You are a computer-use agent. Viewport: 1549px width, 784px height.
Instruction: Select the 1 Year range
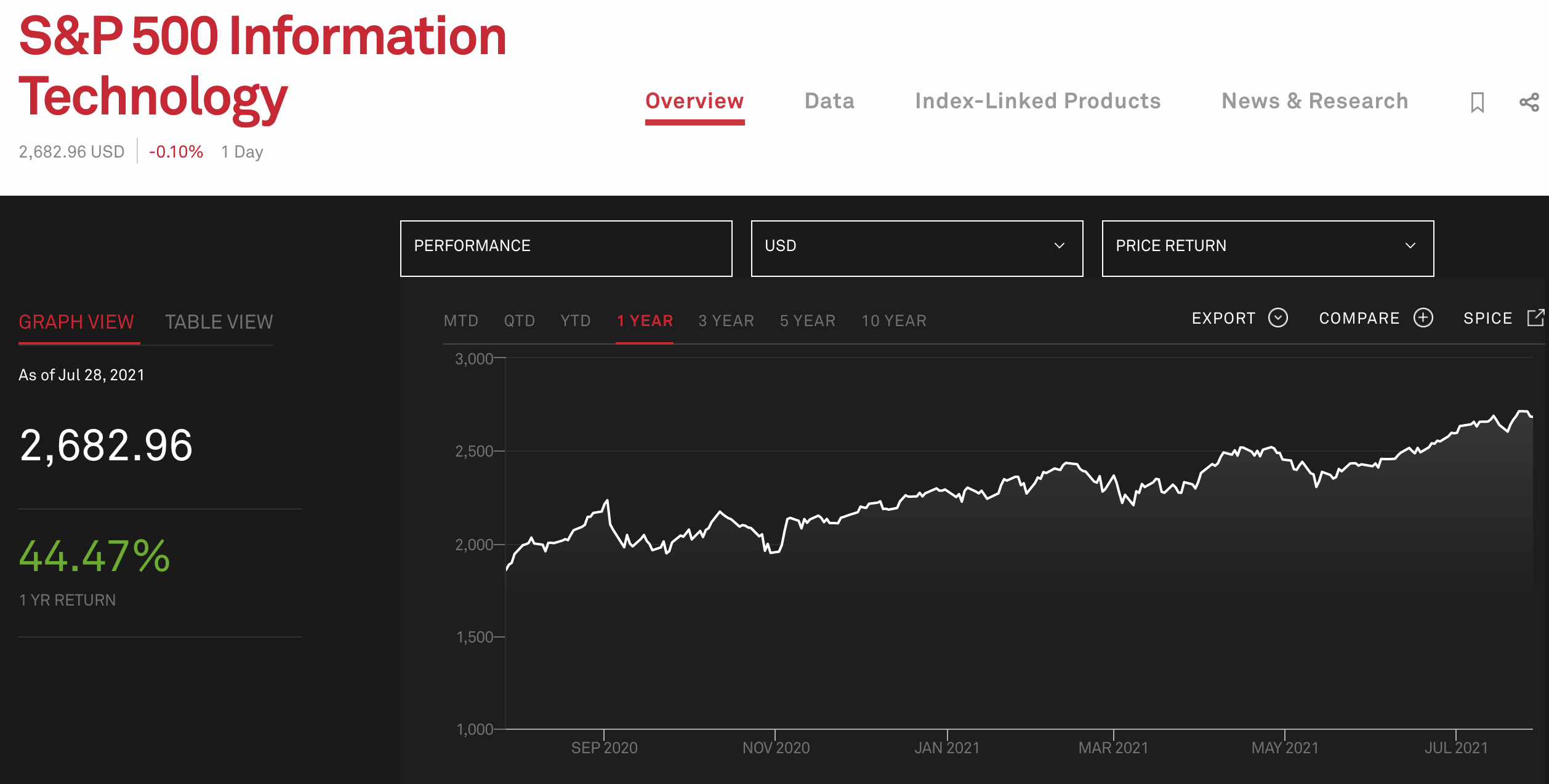point(645,321)
